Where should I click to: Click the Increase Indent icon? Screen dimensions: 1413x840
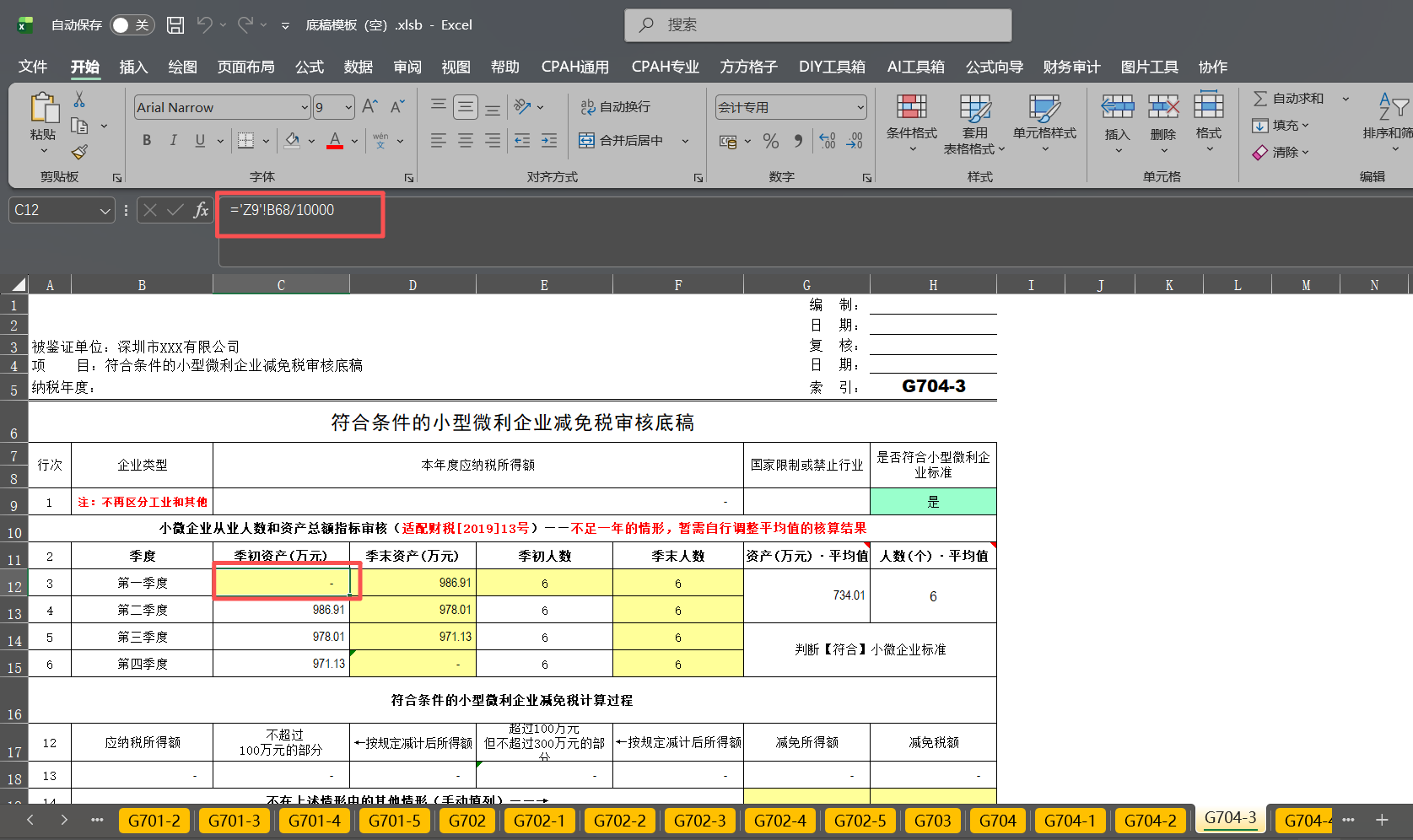549,140
